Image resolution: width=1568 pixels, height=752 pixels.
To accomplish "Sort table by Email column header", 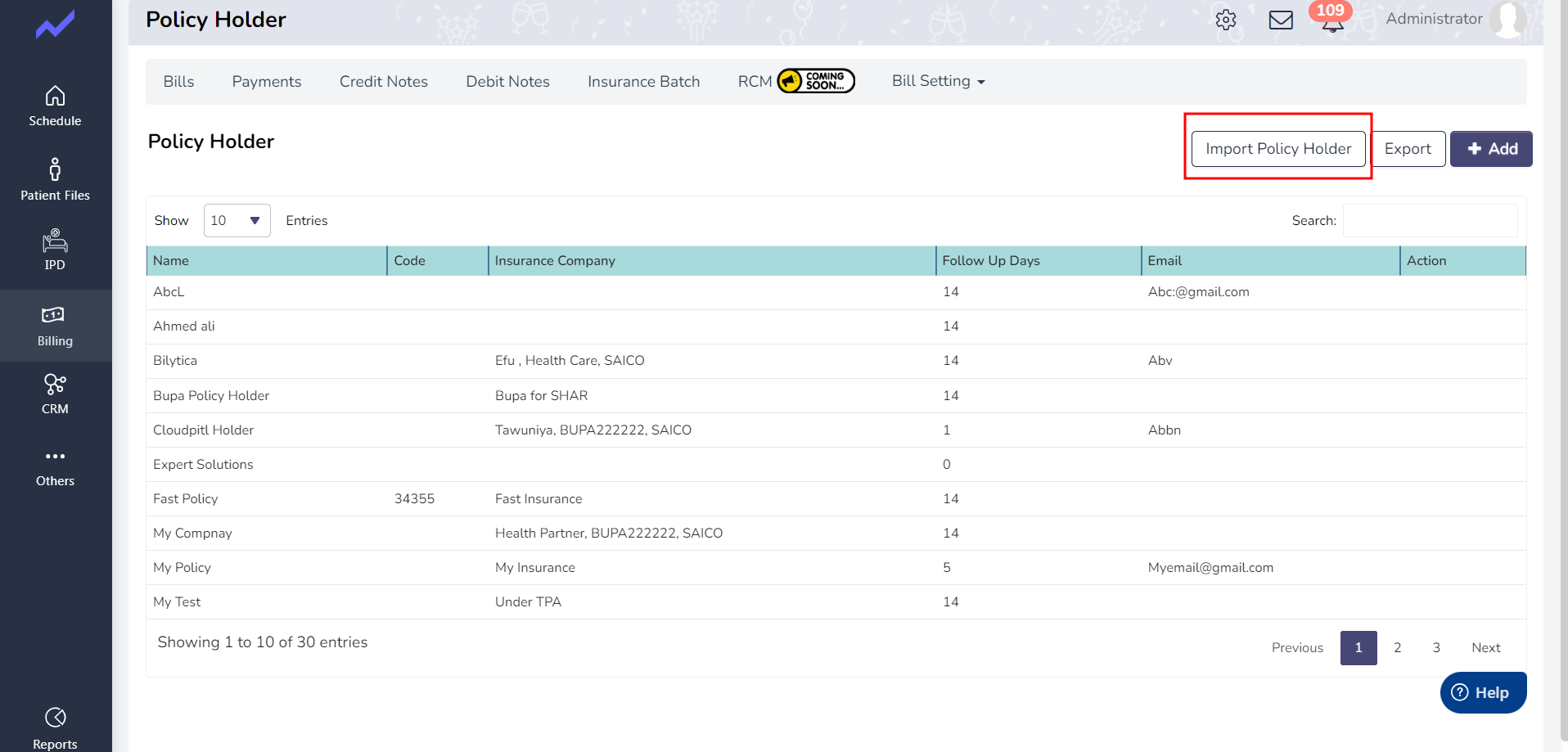I will tap(1271, 261).
